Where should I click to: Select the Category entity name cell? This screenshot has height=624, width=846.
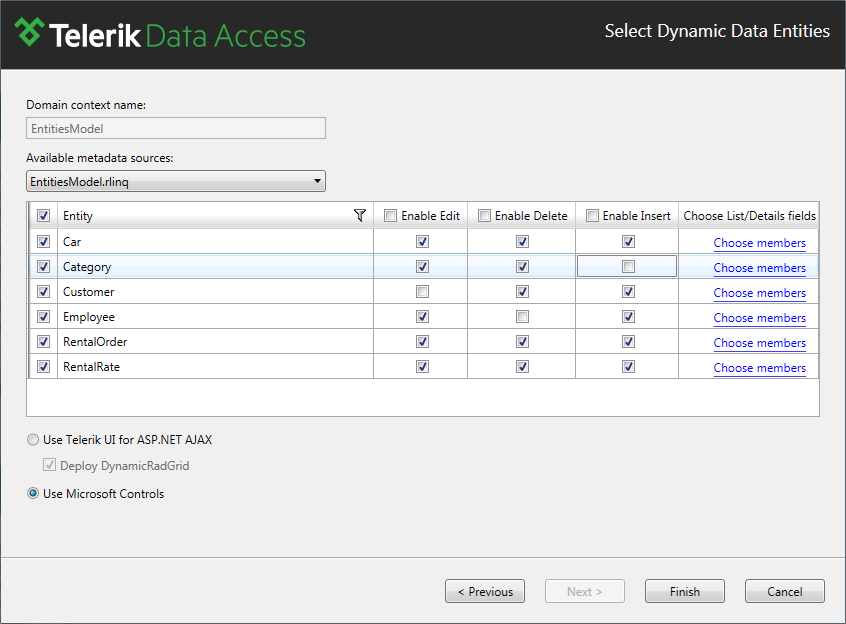pos(215,266)
